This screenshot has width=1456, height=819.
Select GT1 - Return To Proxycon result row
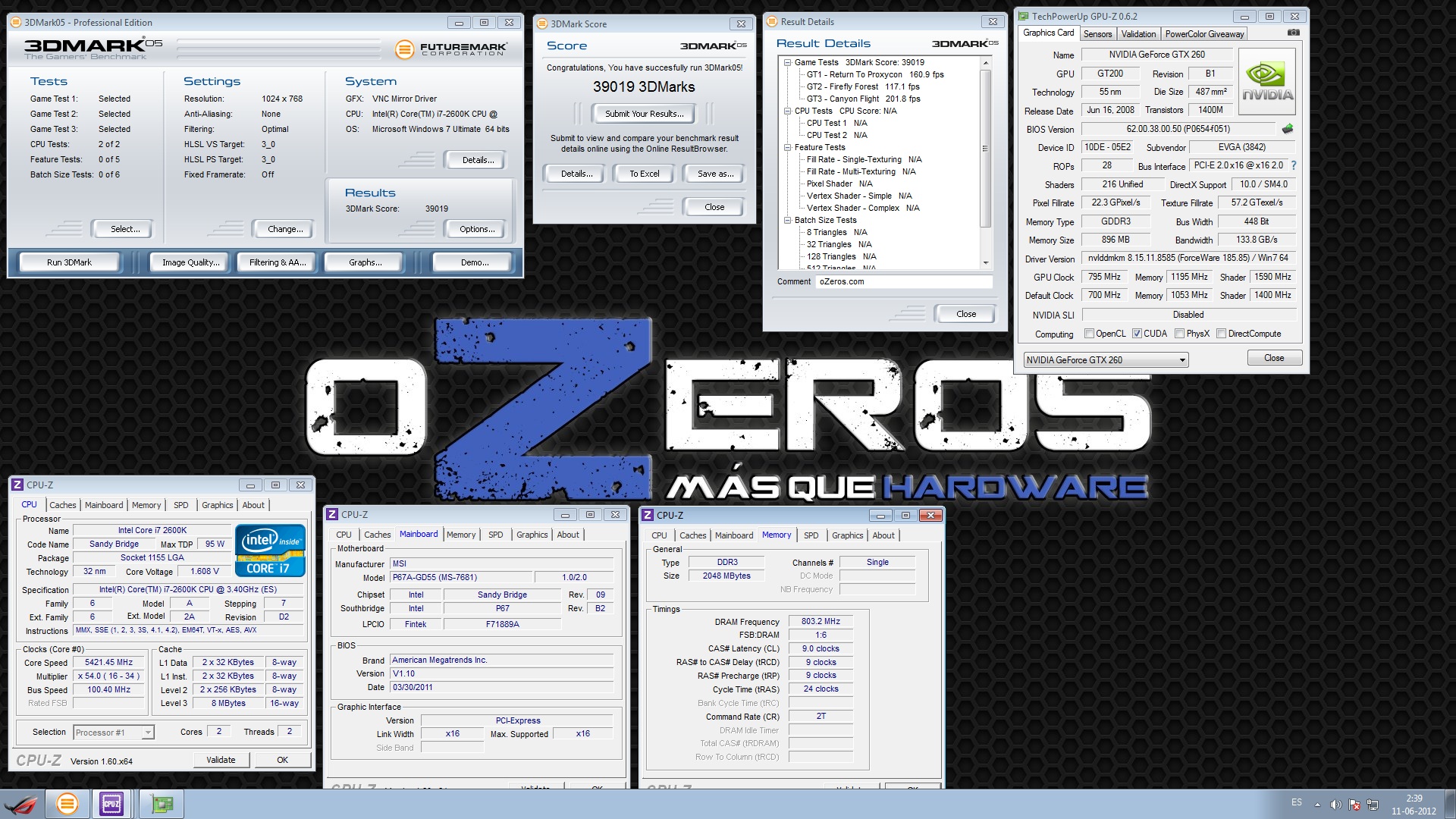pos(875,75)
